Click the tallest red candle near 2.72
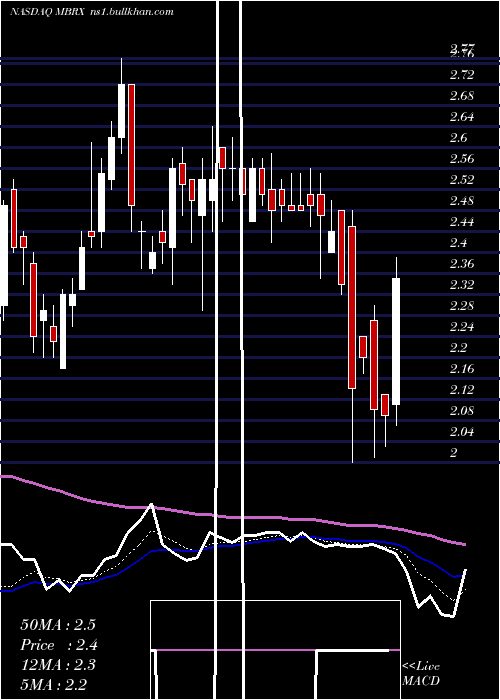The width and height of the screenshot is (500, 700). tap(131, 145)
